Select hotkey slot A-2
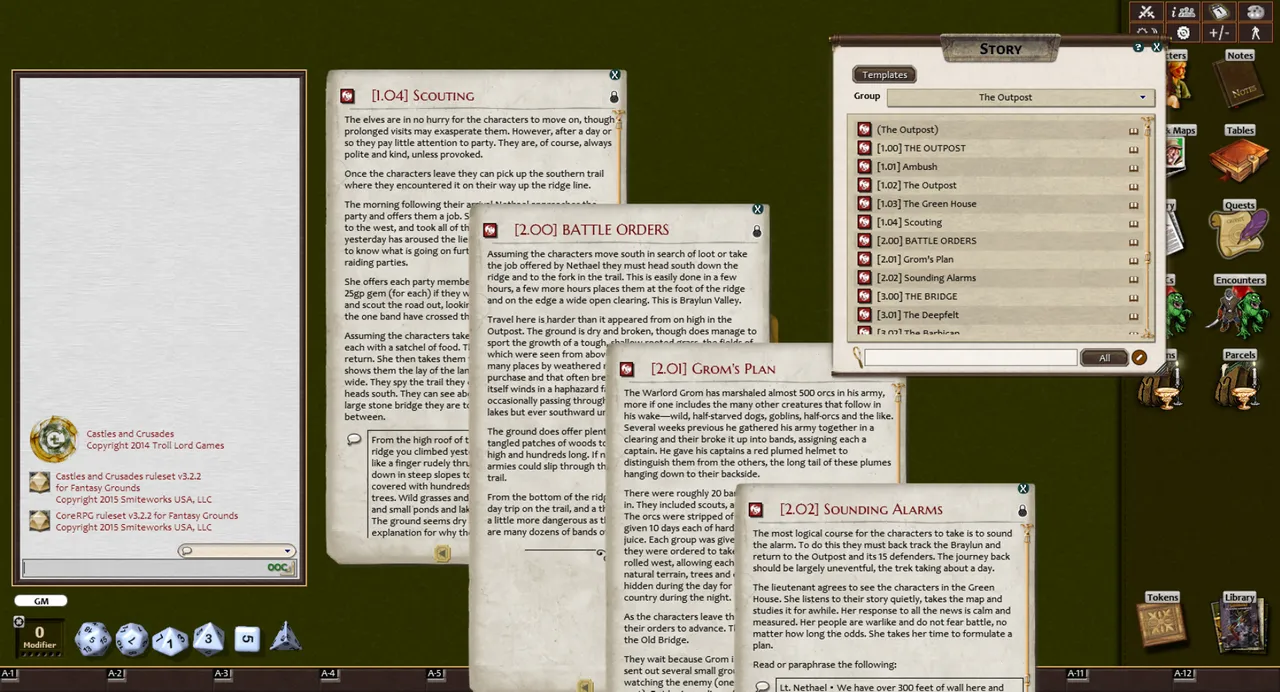The image size is (1280, 692). click(x=115, y=674)
